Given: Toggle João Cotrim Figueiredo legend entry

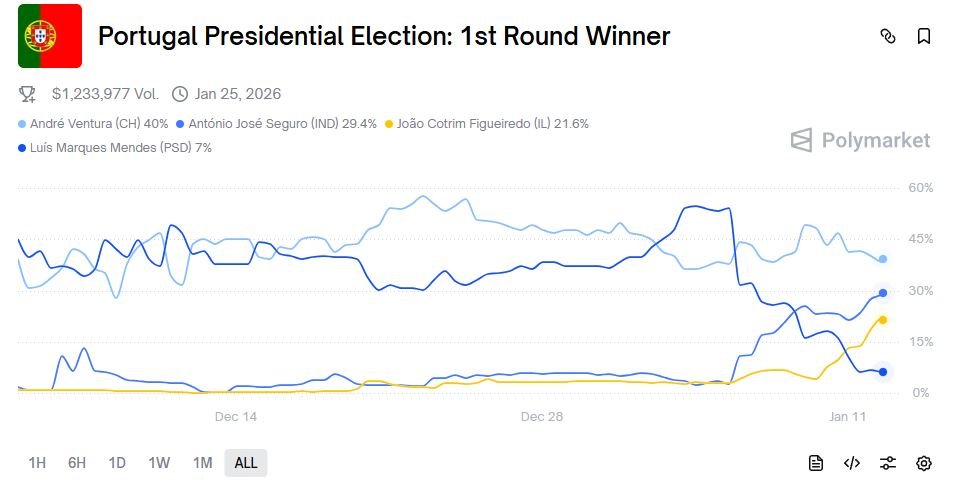Looking at the screenshot, I should (x=487, y=124).
